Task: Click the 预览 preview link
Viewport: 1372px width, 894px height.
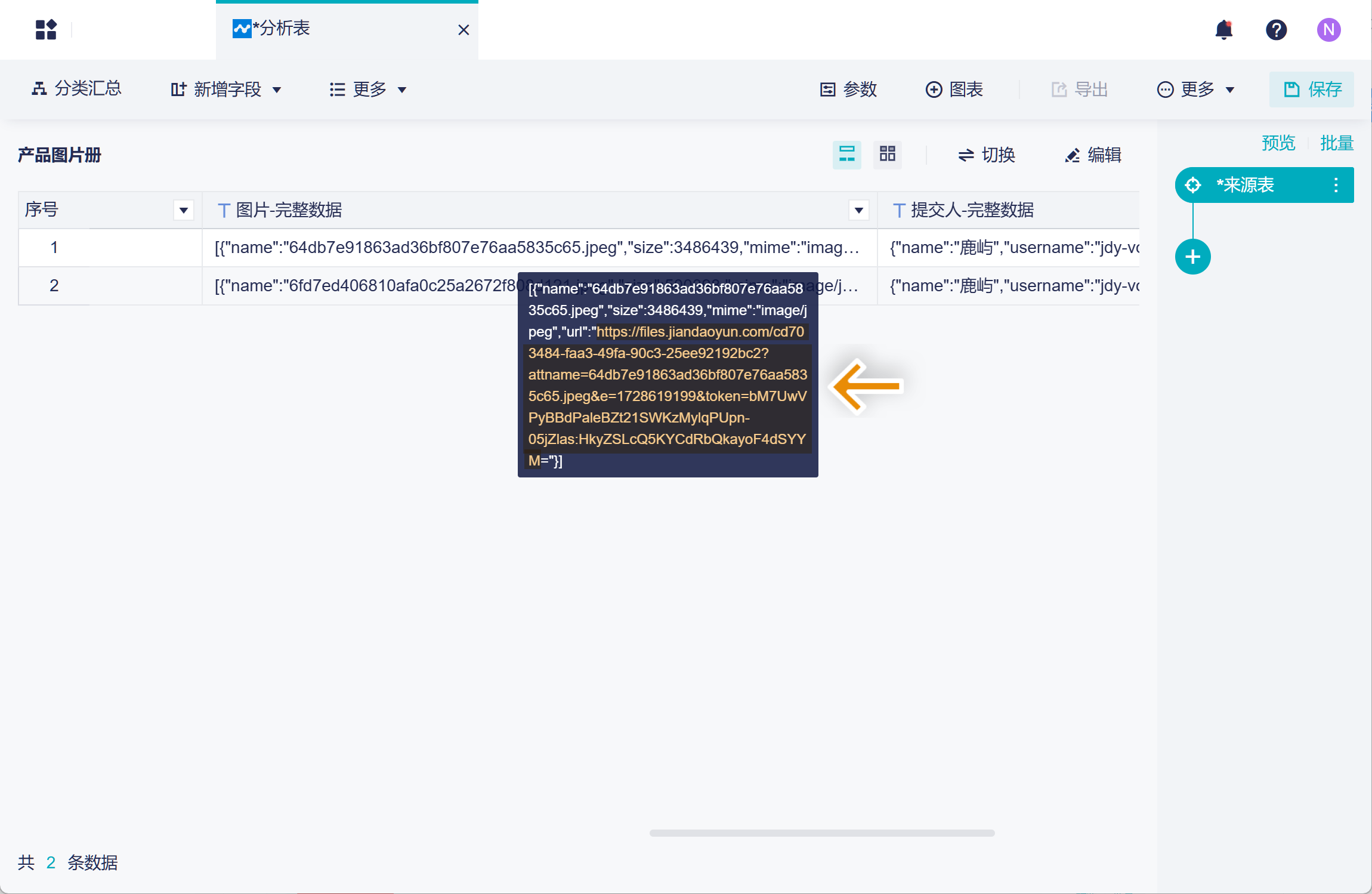Action: (x=1278, y=143)
